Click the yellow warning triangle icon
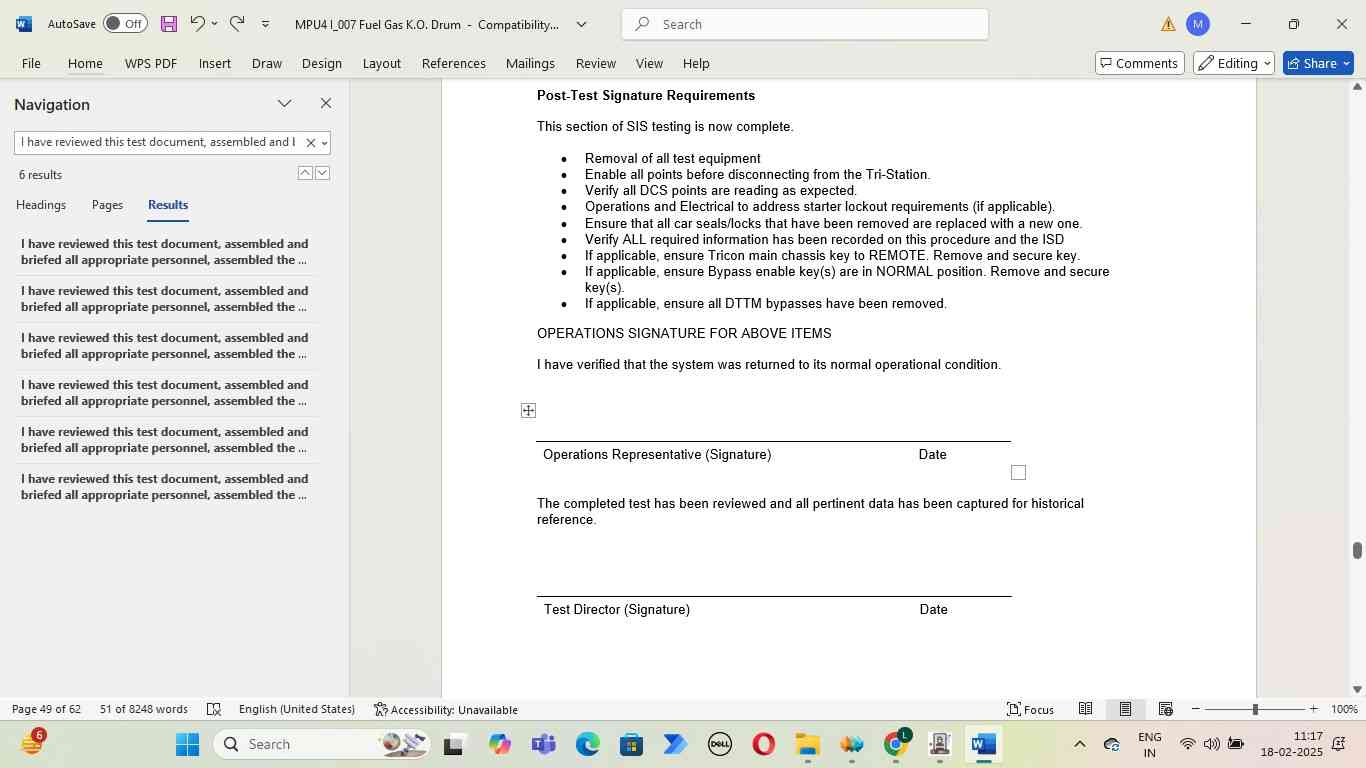The image size is (1366, 768). click(x=1168, y=24)
